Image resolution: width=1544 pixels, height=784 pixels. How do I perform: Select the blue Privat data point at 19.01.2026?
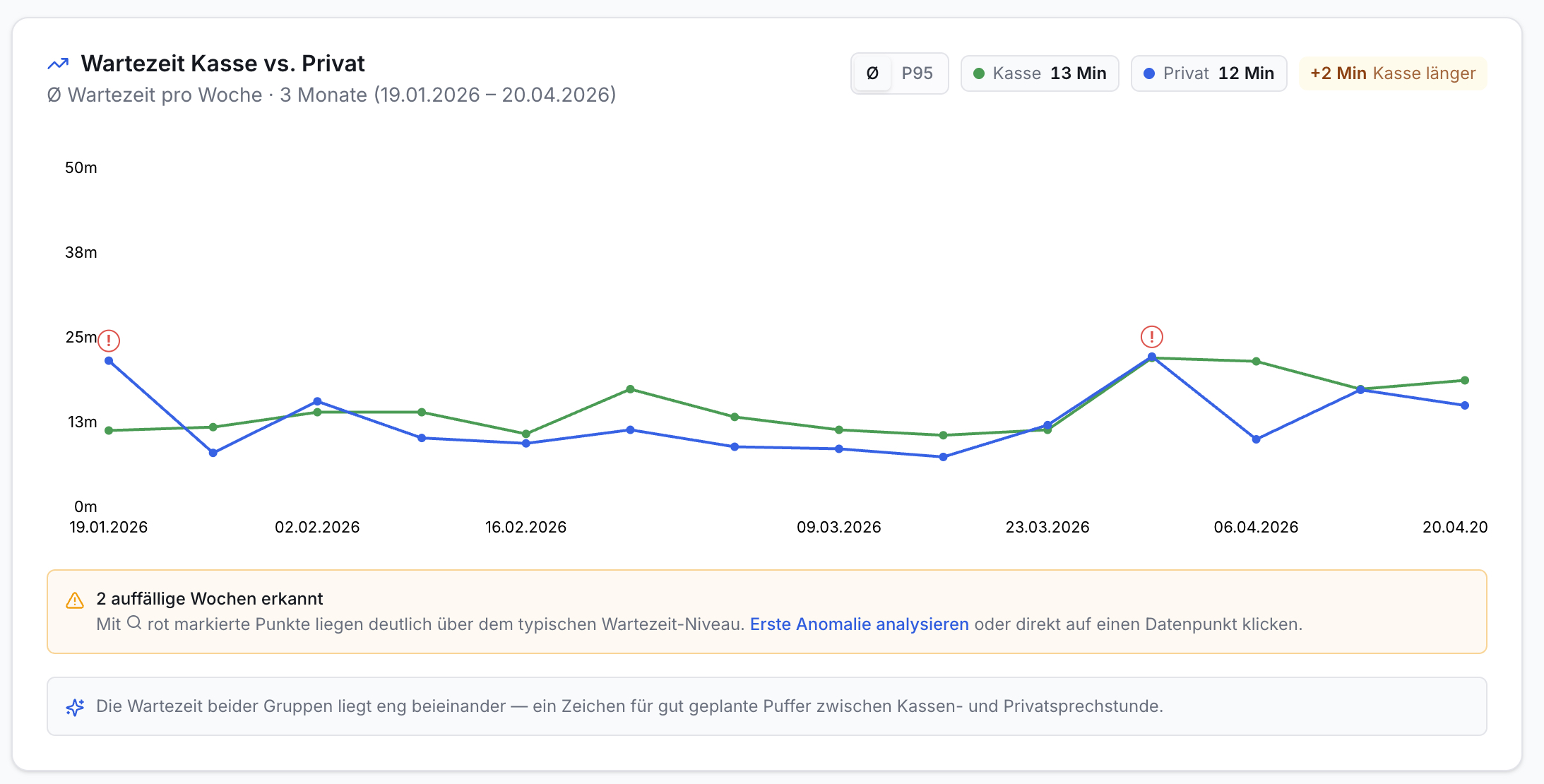coord(109,361)
